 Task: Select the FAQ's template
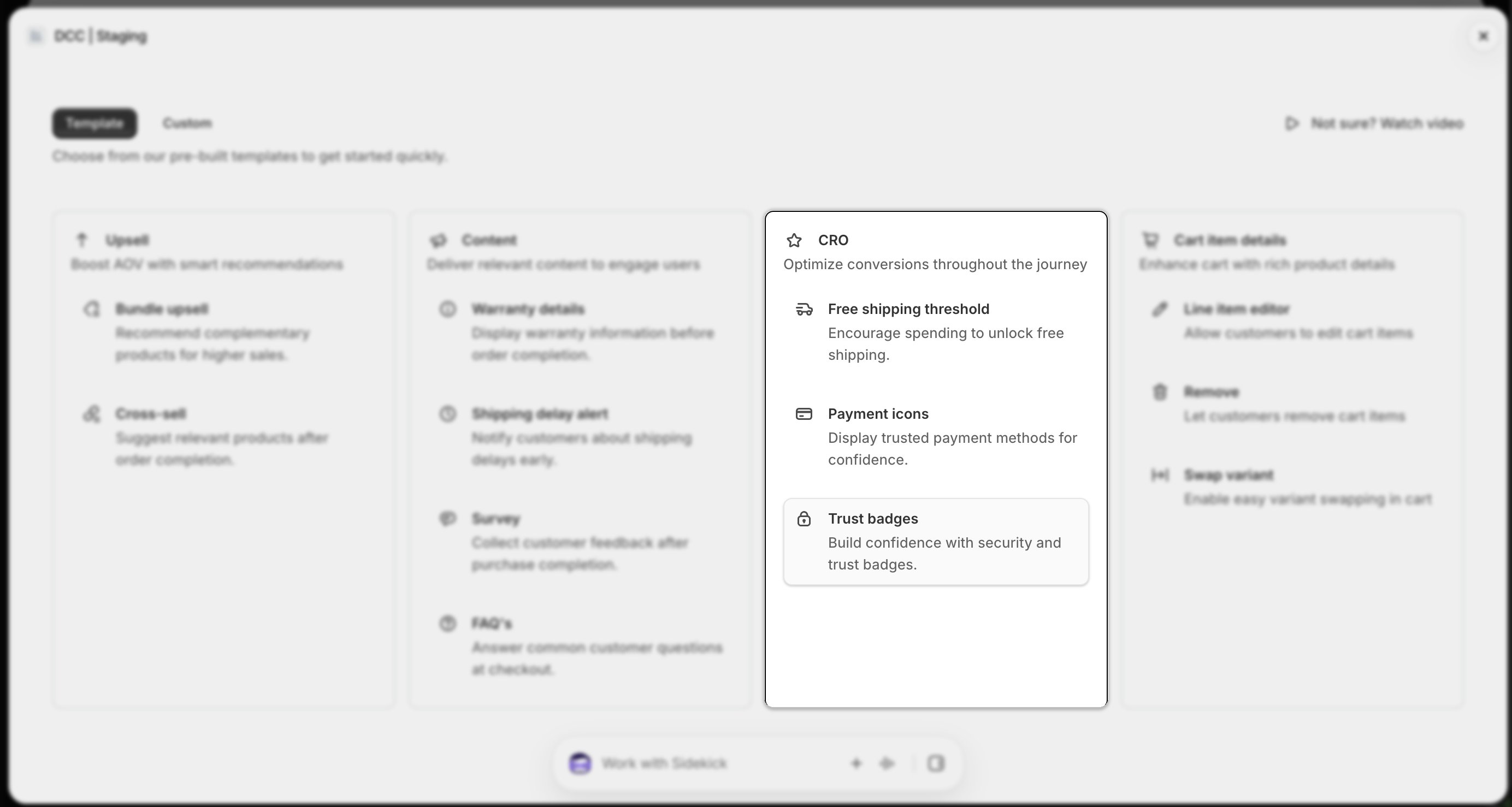(x=580, y=646)
